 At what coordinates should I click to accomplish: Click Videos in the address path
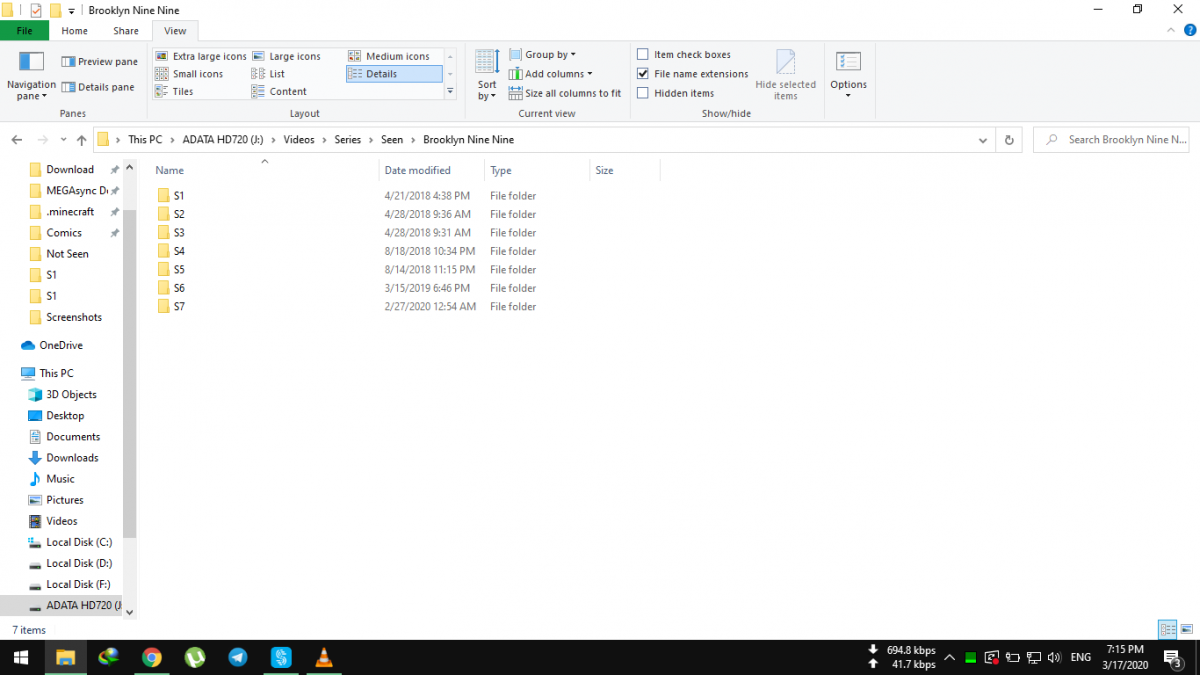pos(298,140)
